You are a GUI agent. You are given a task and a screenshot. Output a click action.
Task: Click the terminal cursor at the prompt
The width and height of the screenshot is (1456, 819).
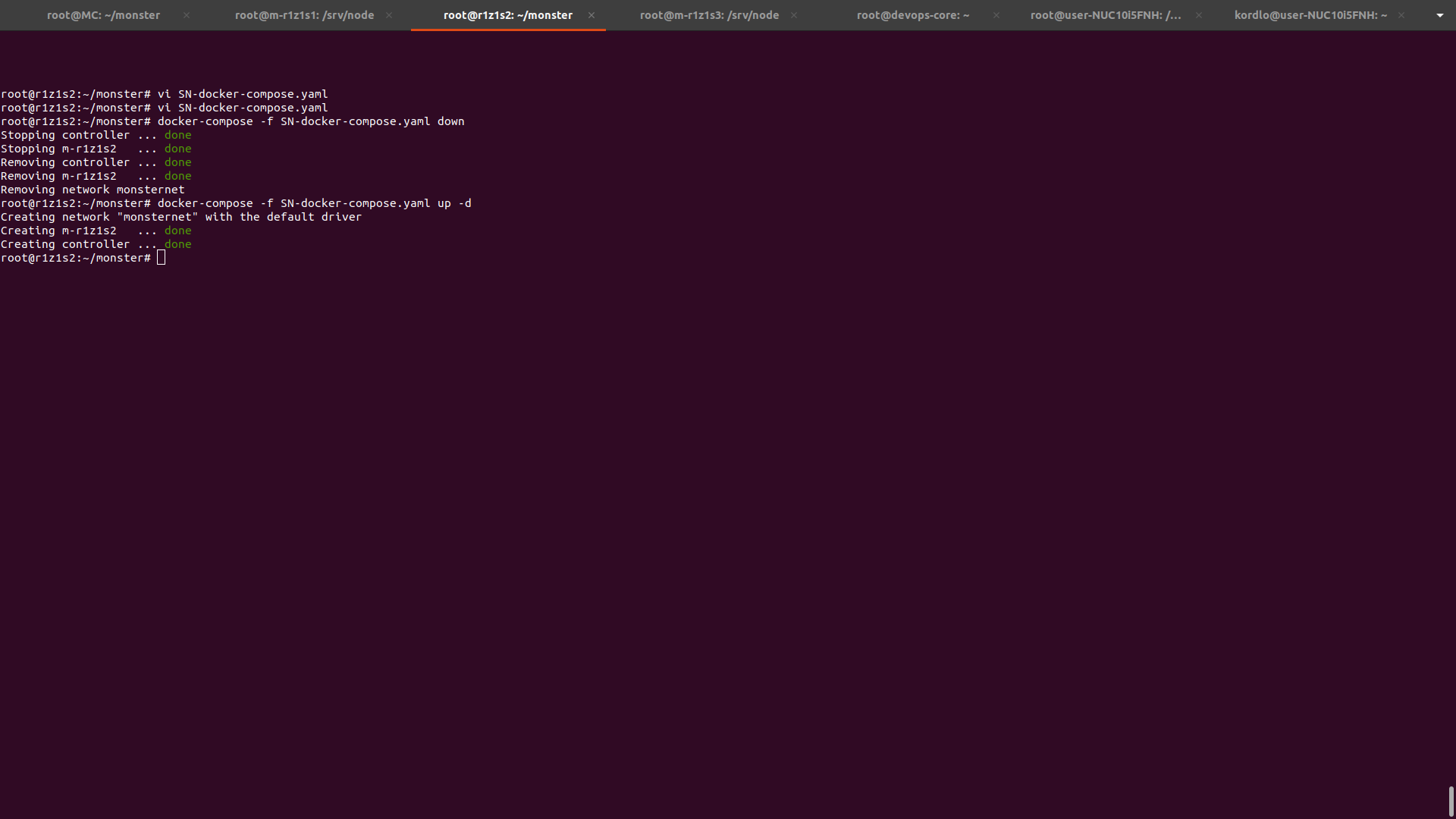click(x=161, y=258)
